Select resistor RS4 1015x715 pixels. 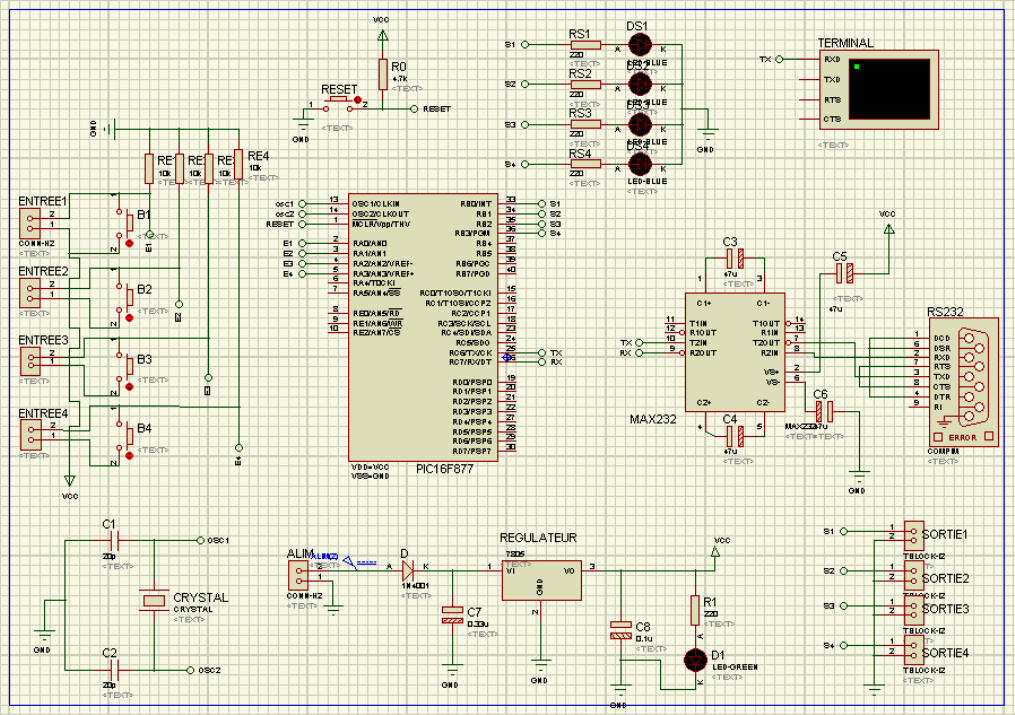coord(585,164)
